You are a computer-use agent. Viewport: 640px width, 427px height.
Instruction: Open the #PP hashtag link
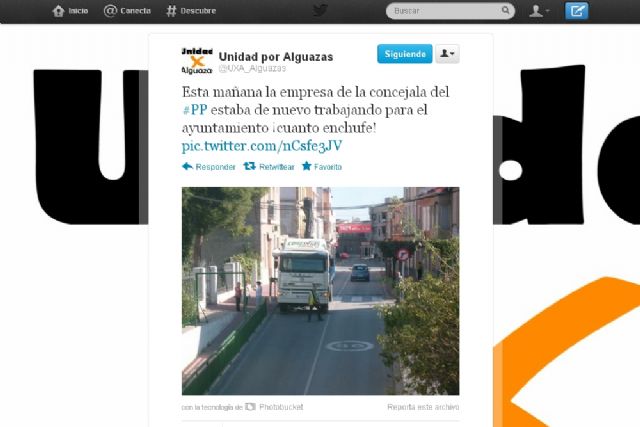194,109
